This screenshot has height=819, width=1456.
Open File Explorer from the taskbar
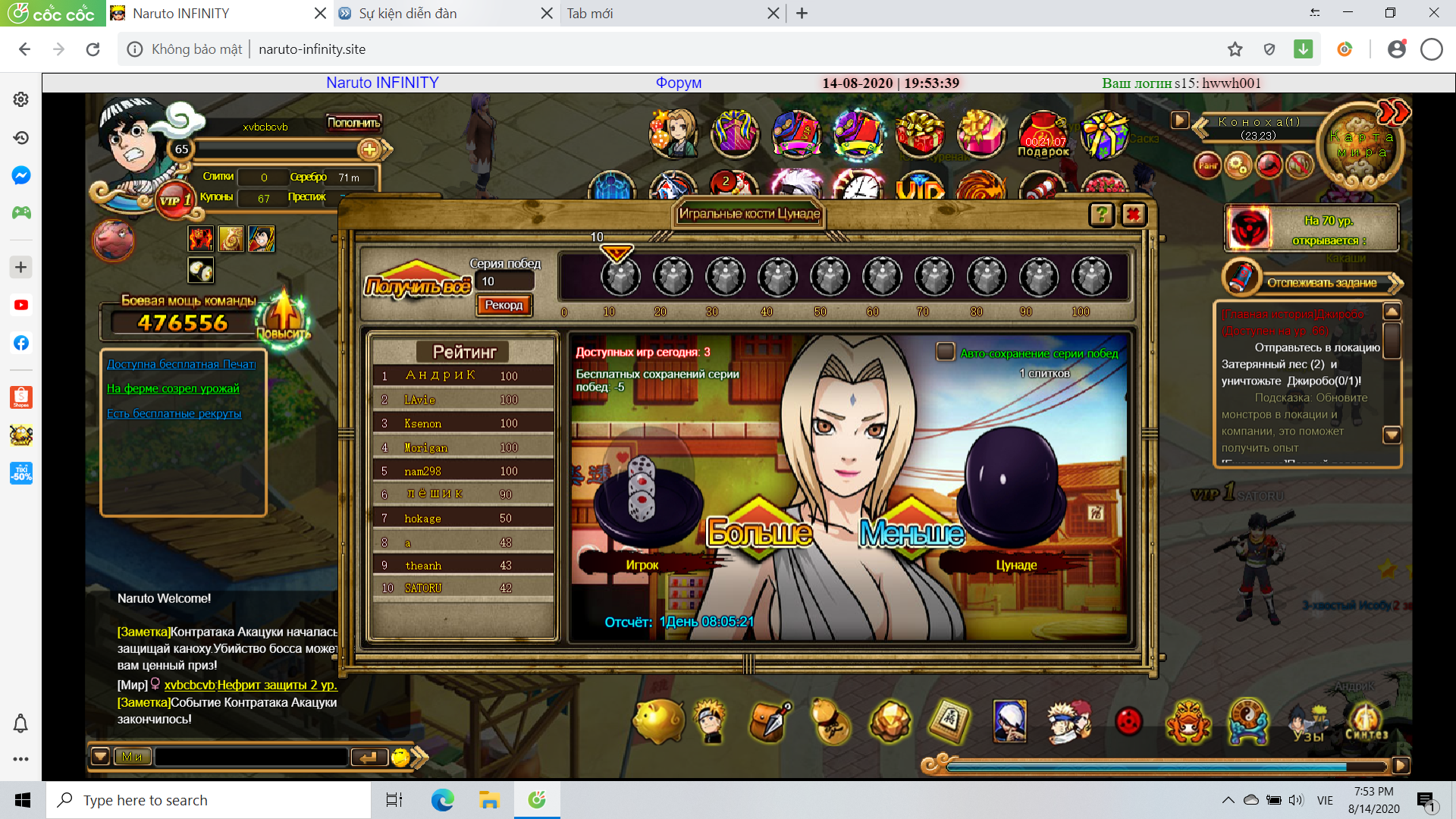pyautogui.click(x=489, y=800)
